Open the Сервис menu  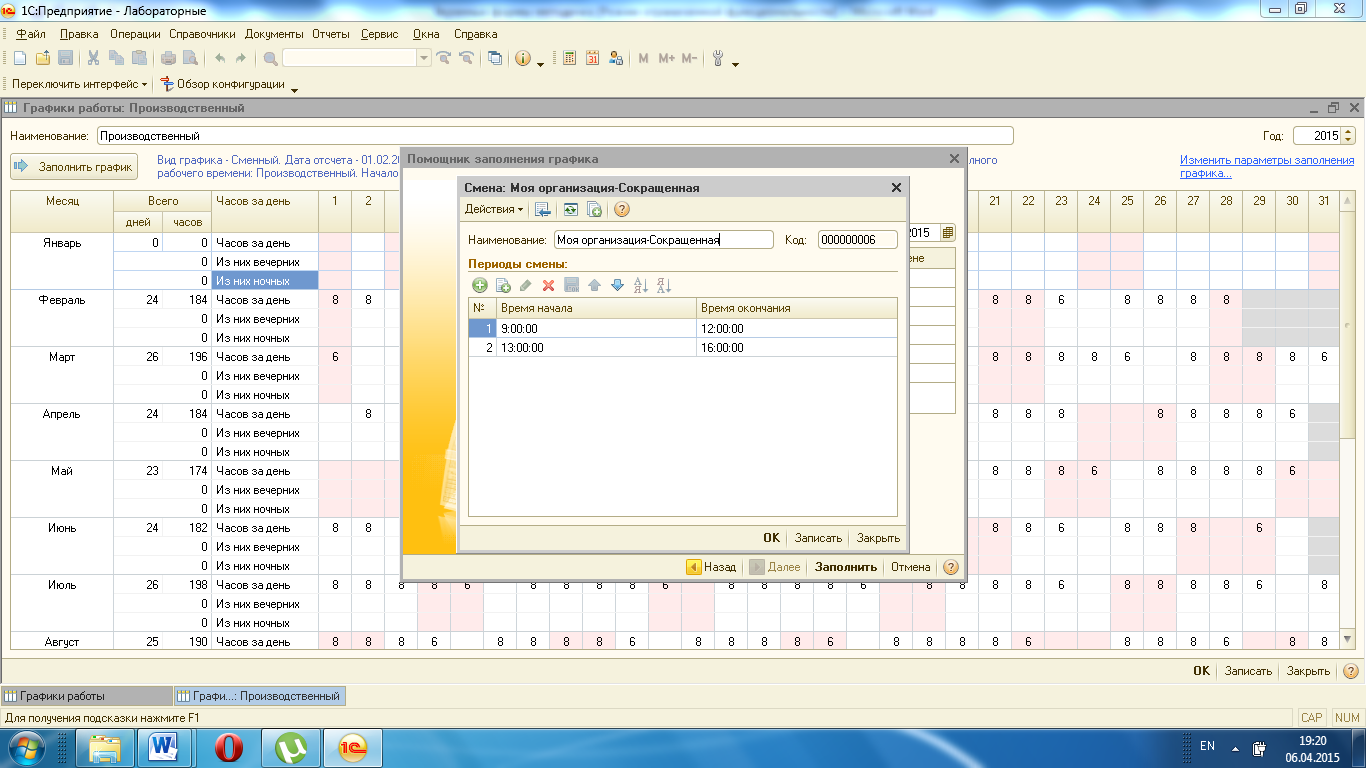click(x=379, y=33)
